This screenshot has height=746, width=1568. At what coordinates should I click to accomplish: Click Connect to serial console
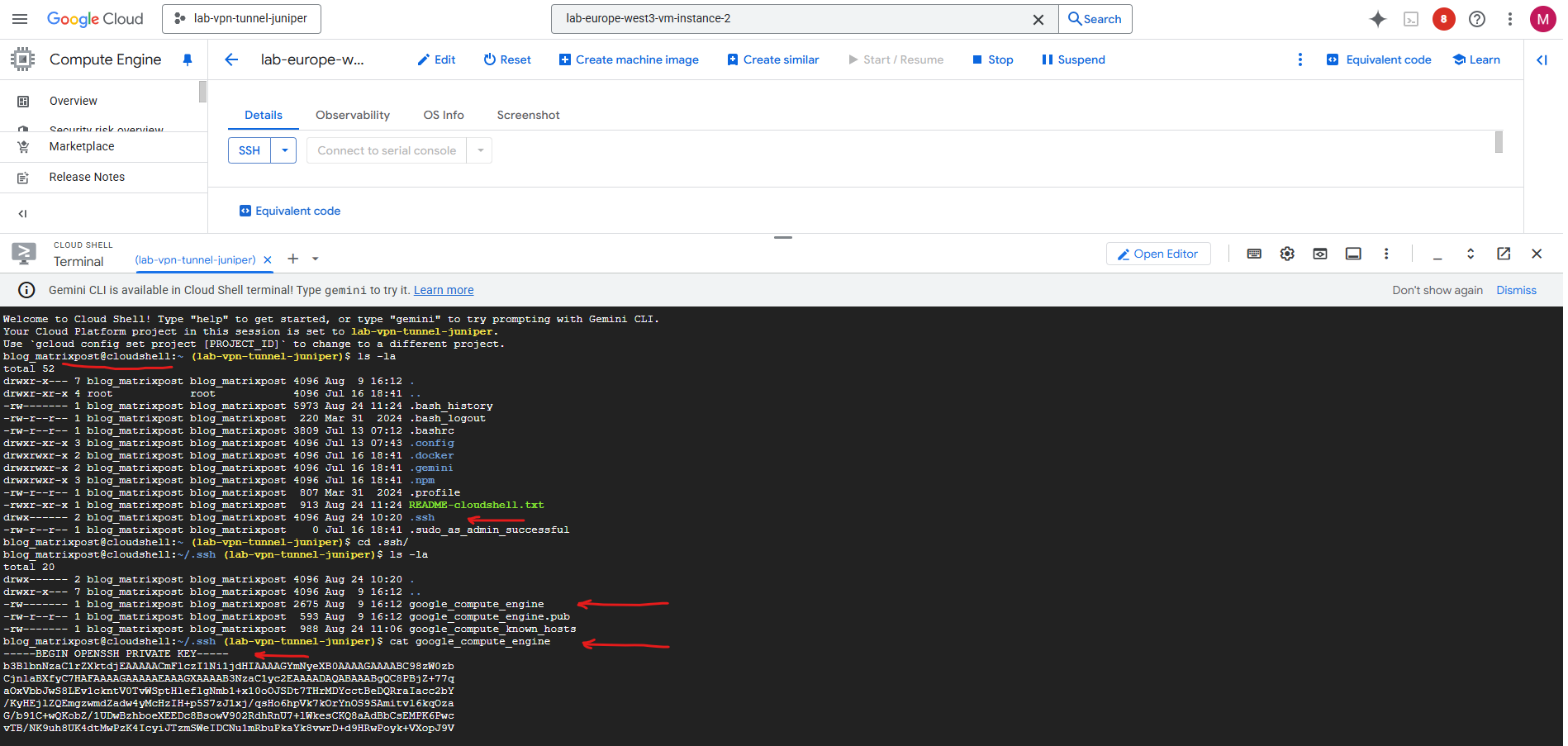click(387, 150)
